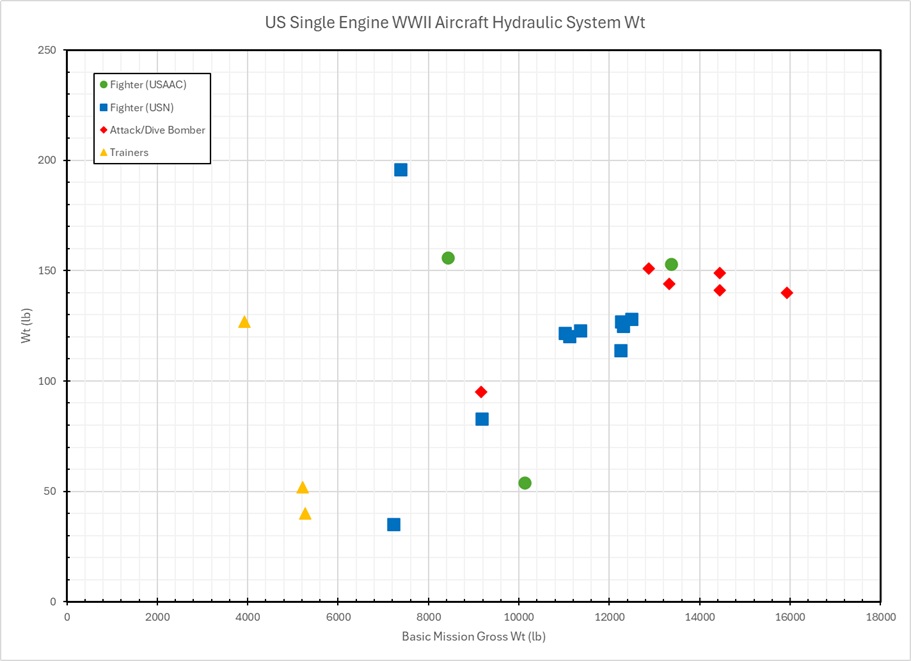Click the 'Fighter (USAAC)' legend label
Screen dimensions: 911x661
coord(148,84)
